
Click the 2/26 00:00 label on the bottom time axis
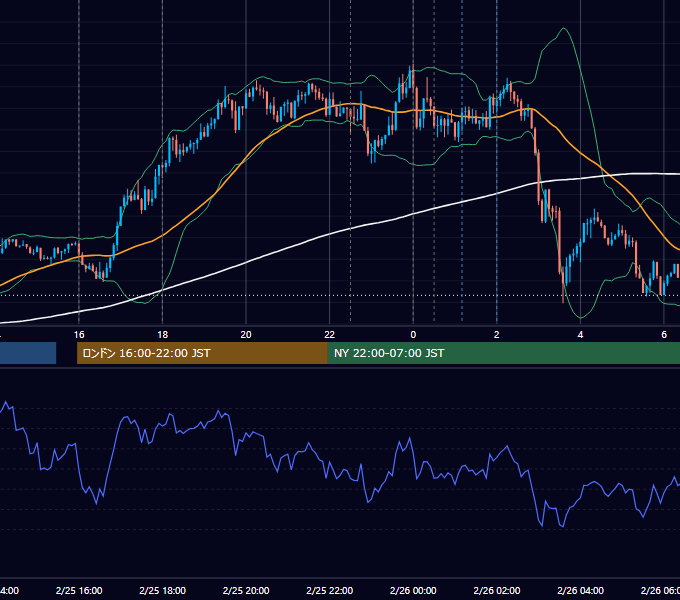pos(413,590)
